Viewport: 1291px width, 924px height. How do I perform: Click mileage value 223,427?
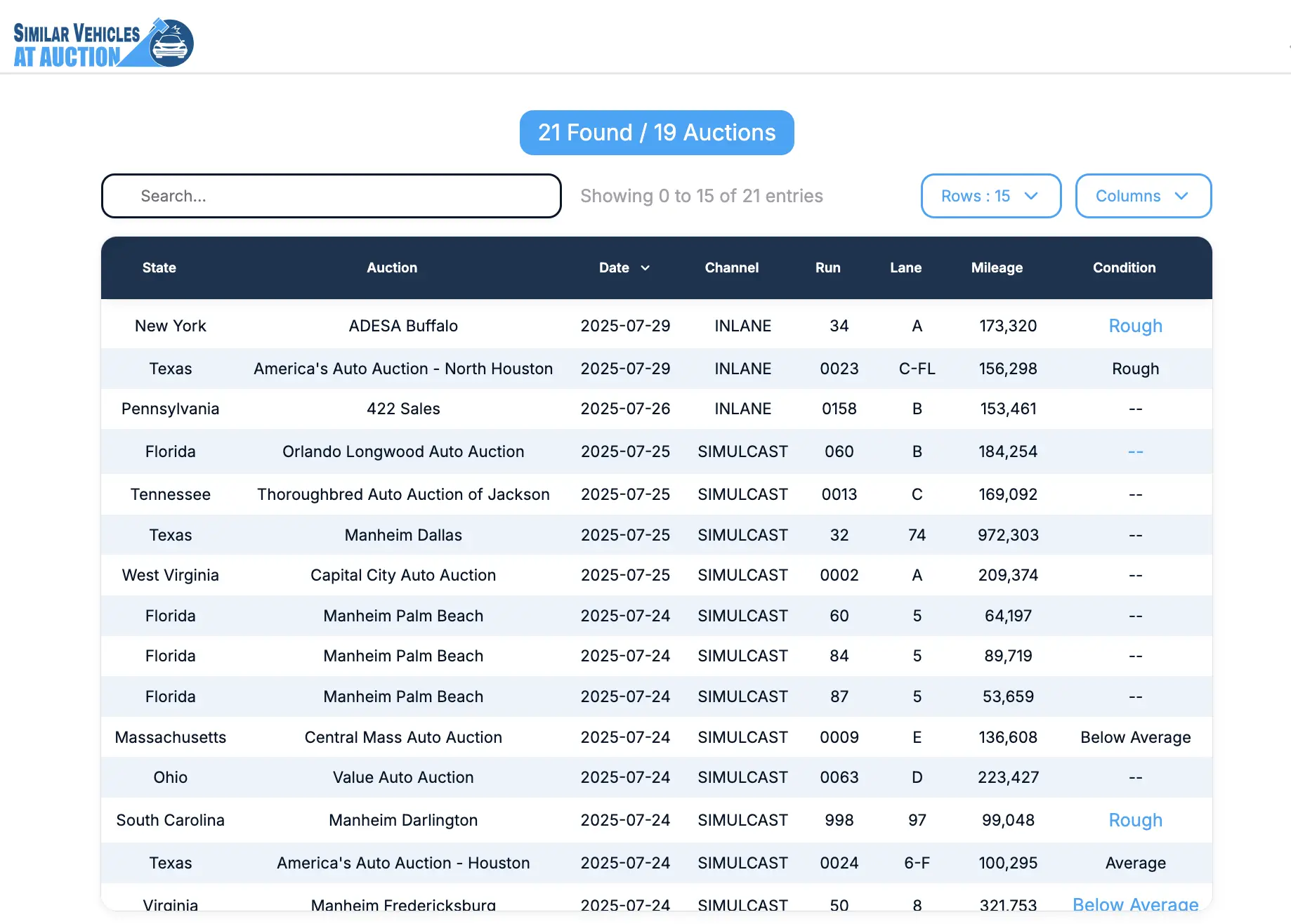tap(1008, 777)
